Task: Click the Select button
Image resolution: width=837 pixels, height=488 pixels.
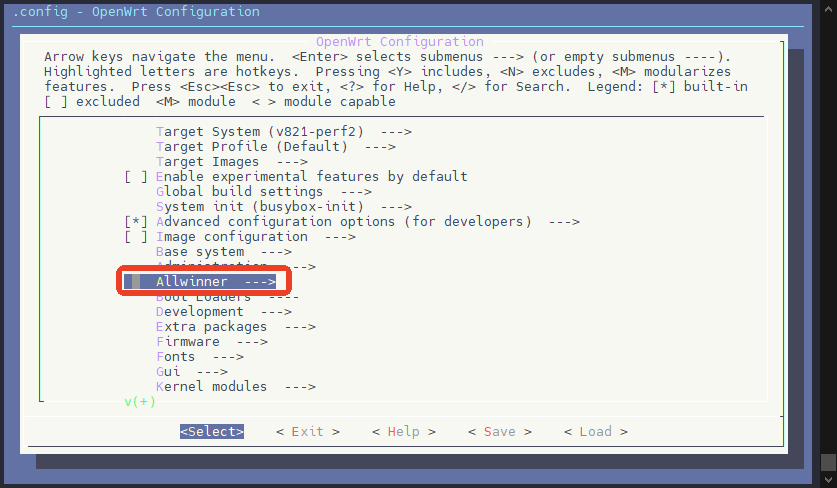Action: (212, 431)
